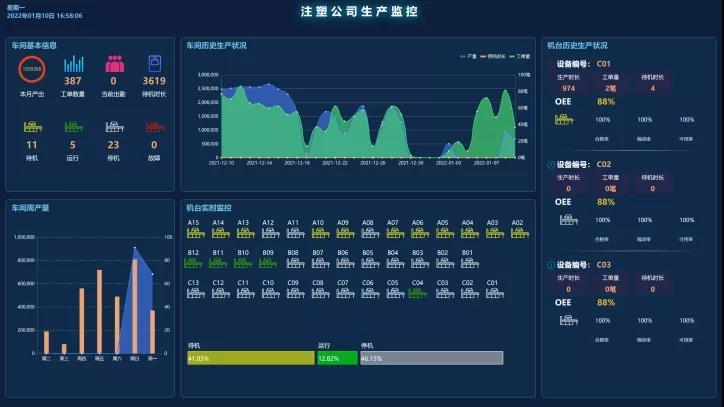
Task: Select machine C07 icon
Action: (345, 293)
